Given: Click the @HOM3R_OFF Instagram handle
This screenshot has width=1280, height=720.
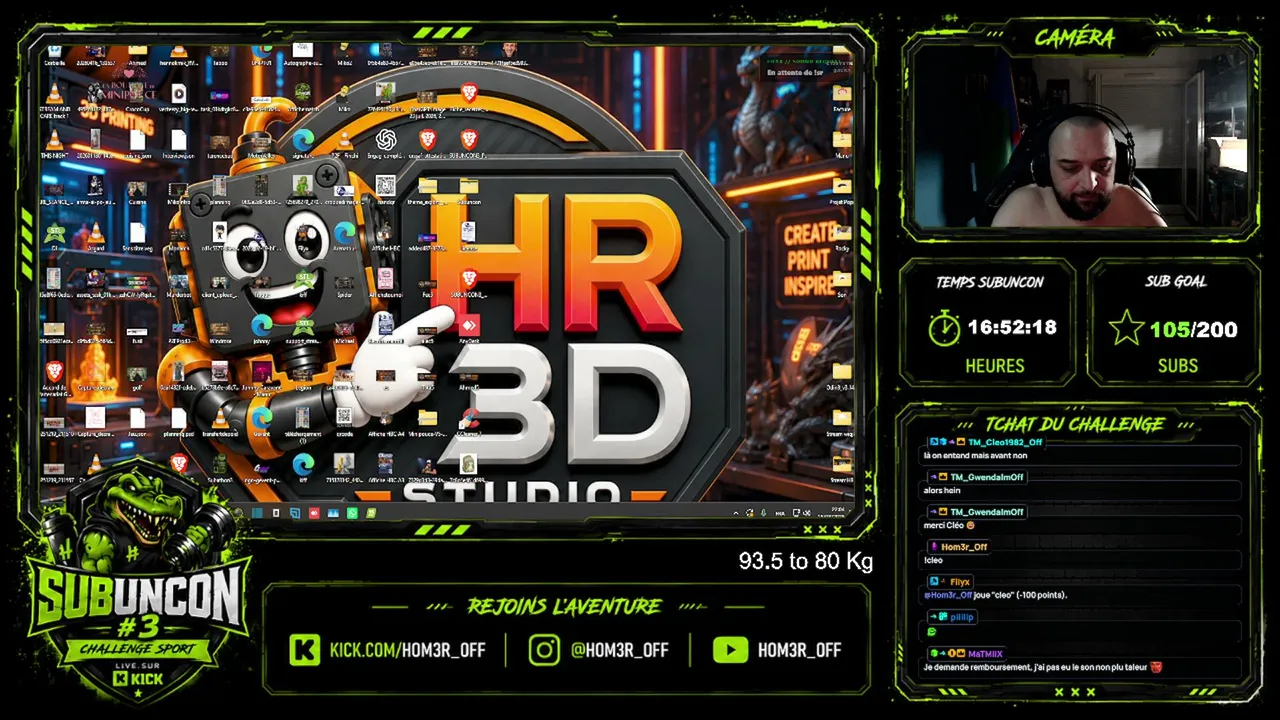Looking at the screenshot, I should coord(619,650).
